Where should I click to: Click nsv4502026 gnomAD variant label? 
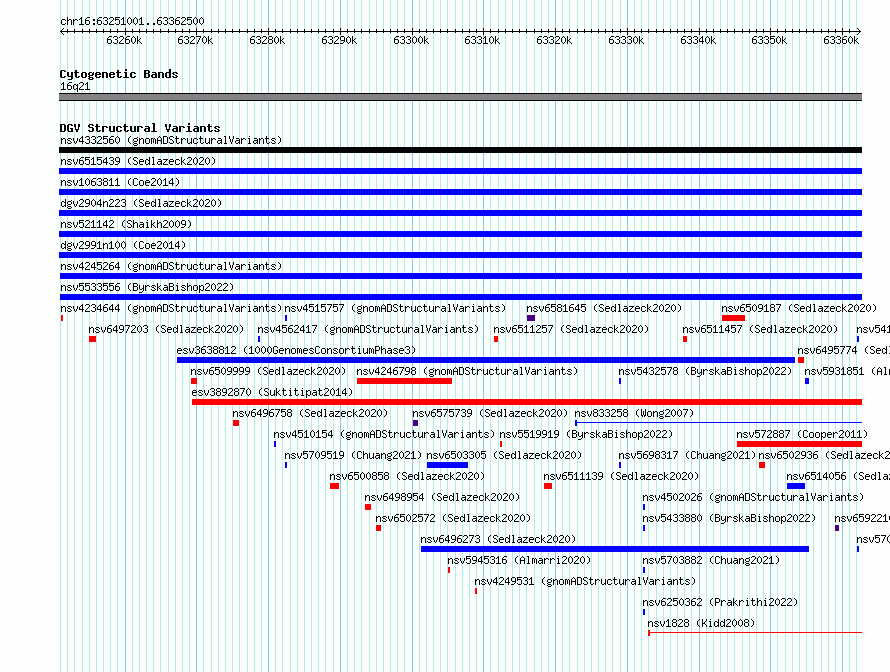(753, 497)
